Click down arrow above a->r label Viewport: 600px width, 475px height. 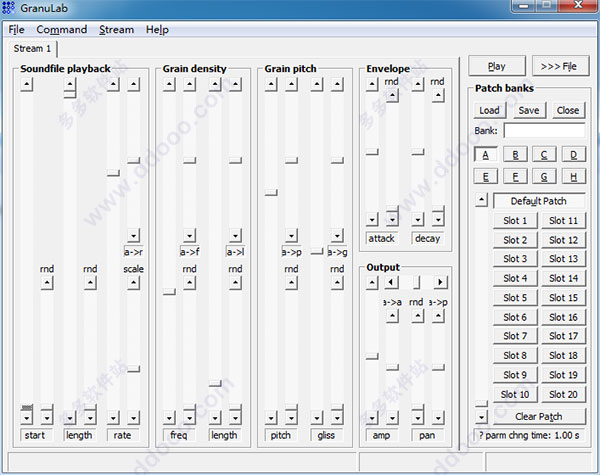(x=134, y=235)
